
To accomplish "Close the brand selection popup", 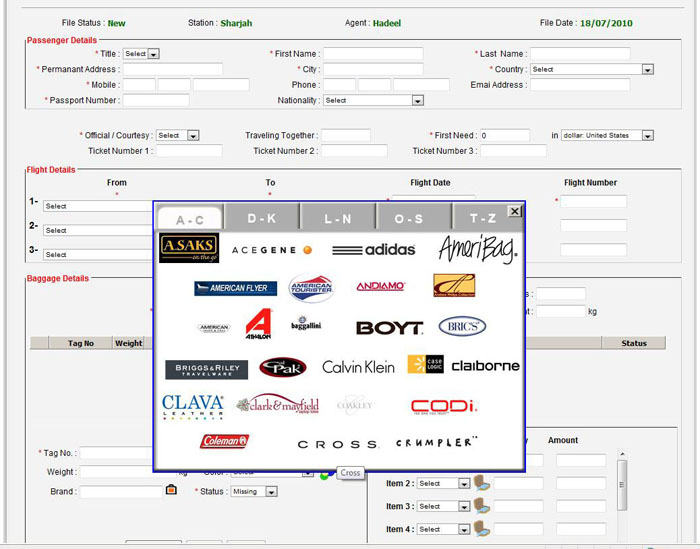I will coord(514,211).
